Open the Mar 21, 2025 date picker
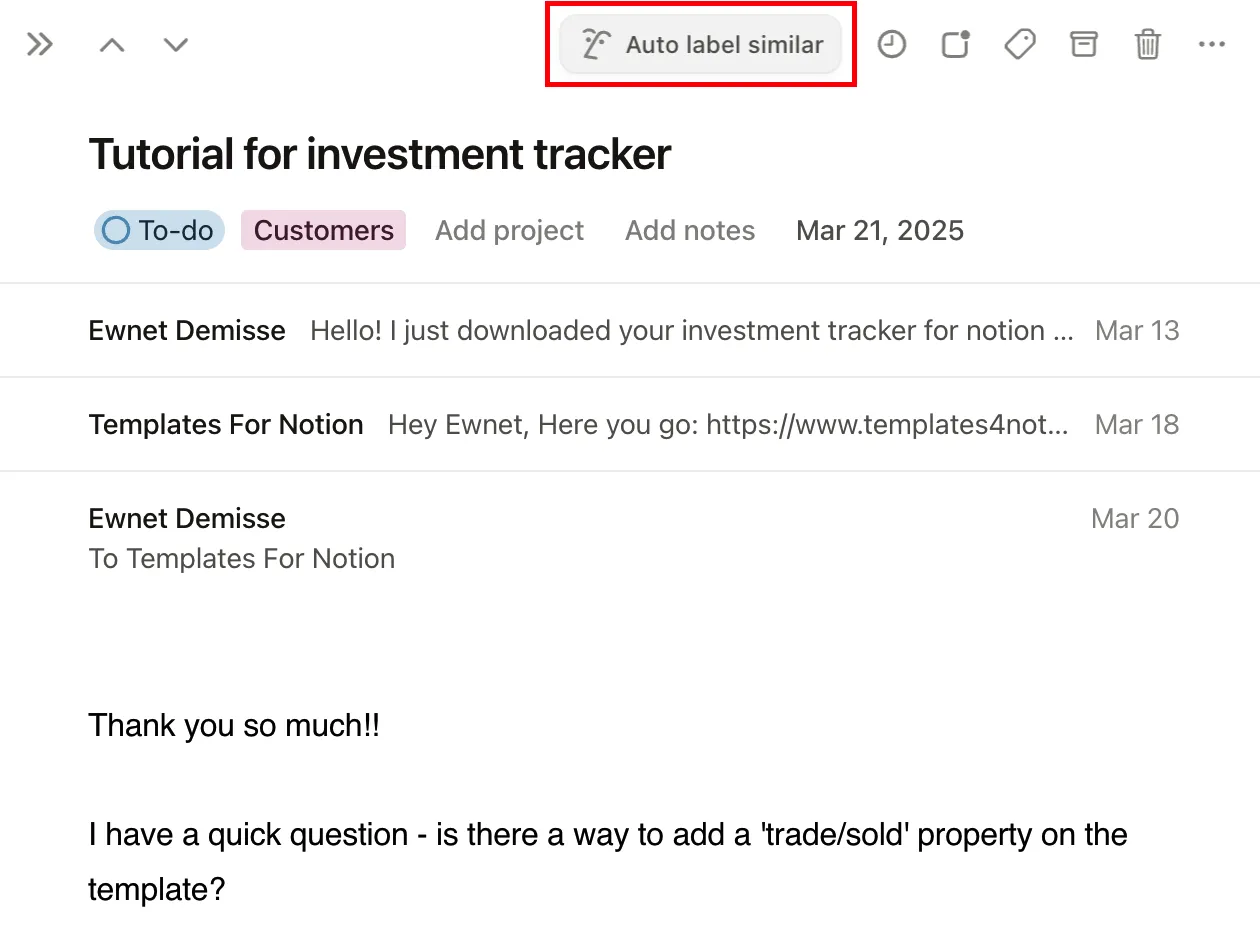This screenshot has width=1260, height=928. coord(880,230)
